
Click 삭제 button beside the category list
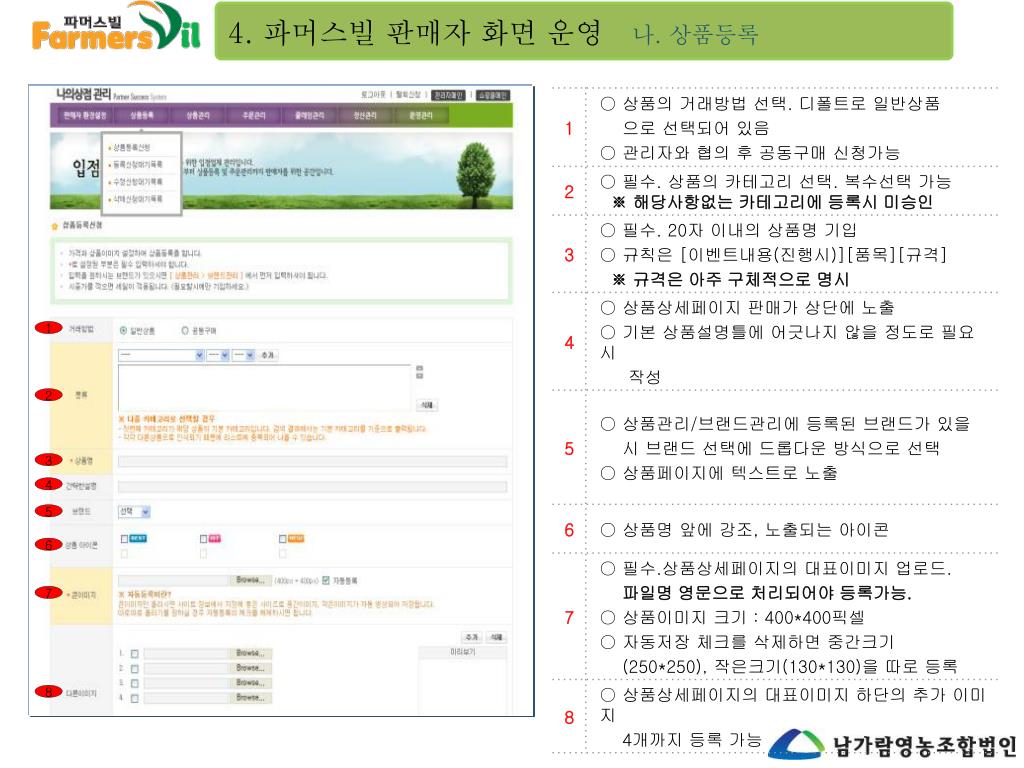426,405
